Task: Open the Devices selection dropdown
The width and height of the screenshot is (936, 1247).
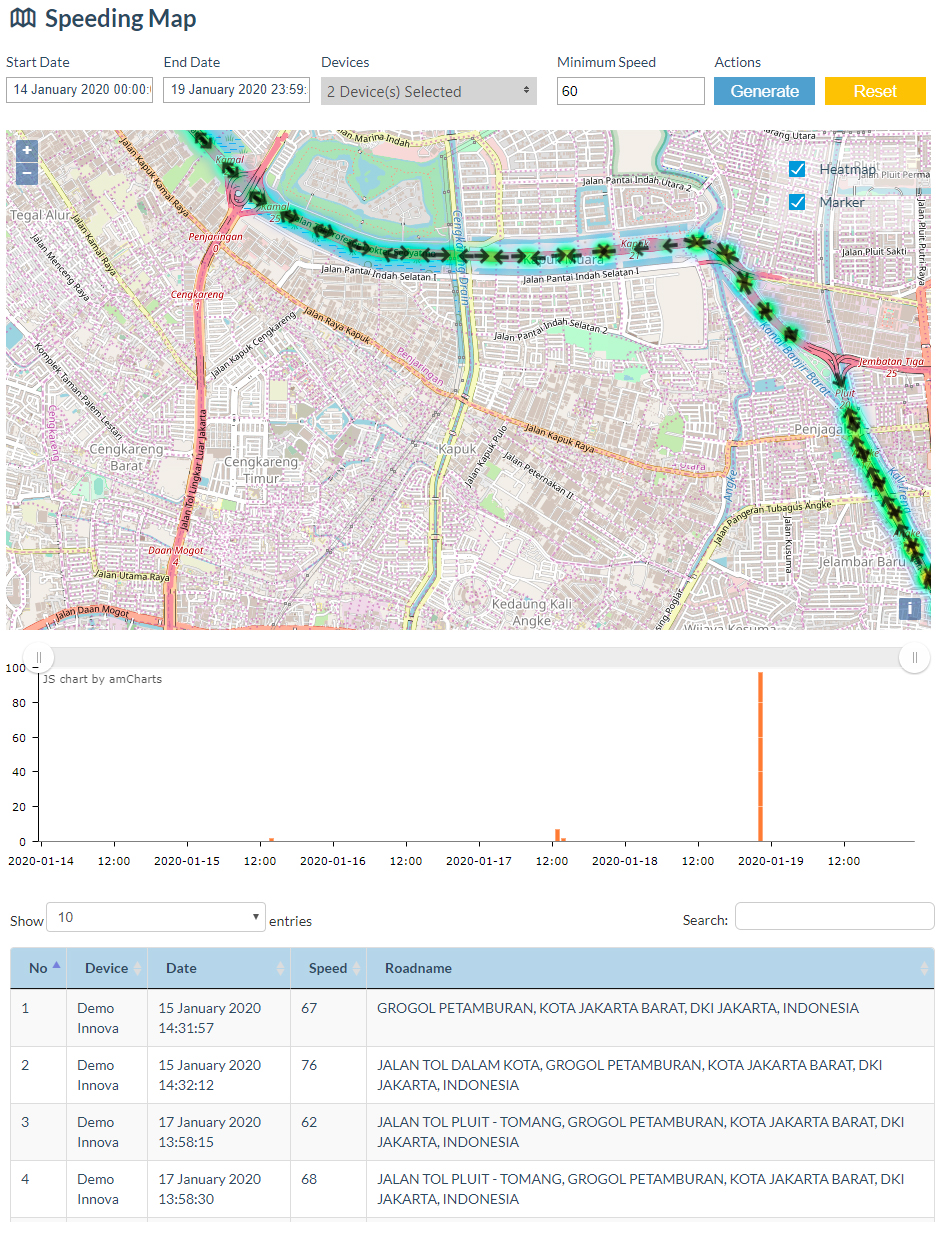Action: tap(428, 91)
